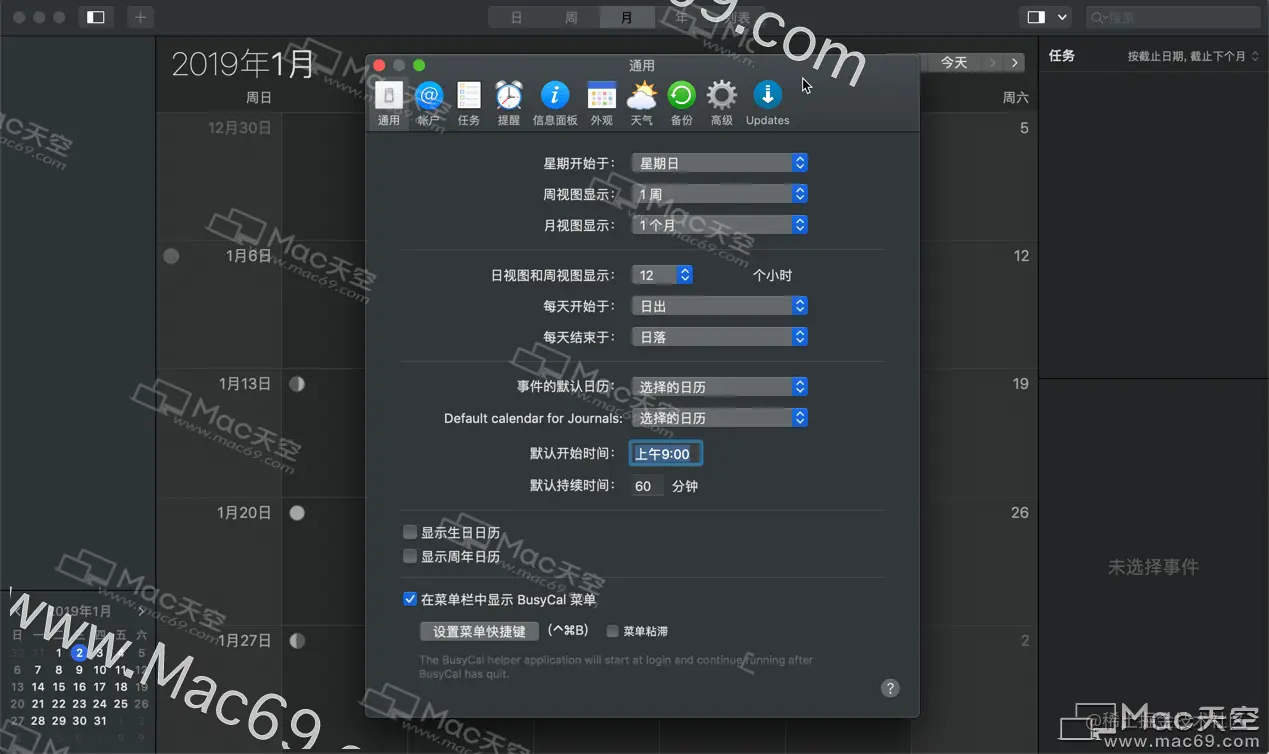This screenshot has height=754, width=1269.
Task: Click the 默认开始时间 上午9:00 field
Action: pyautogui.click(x=666, y=454)
